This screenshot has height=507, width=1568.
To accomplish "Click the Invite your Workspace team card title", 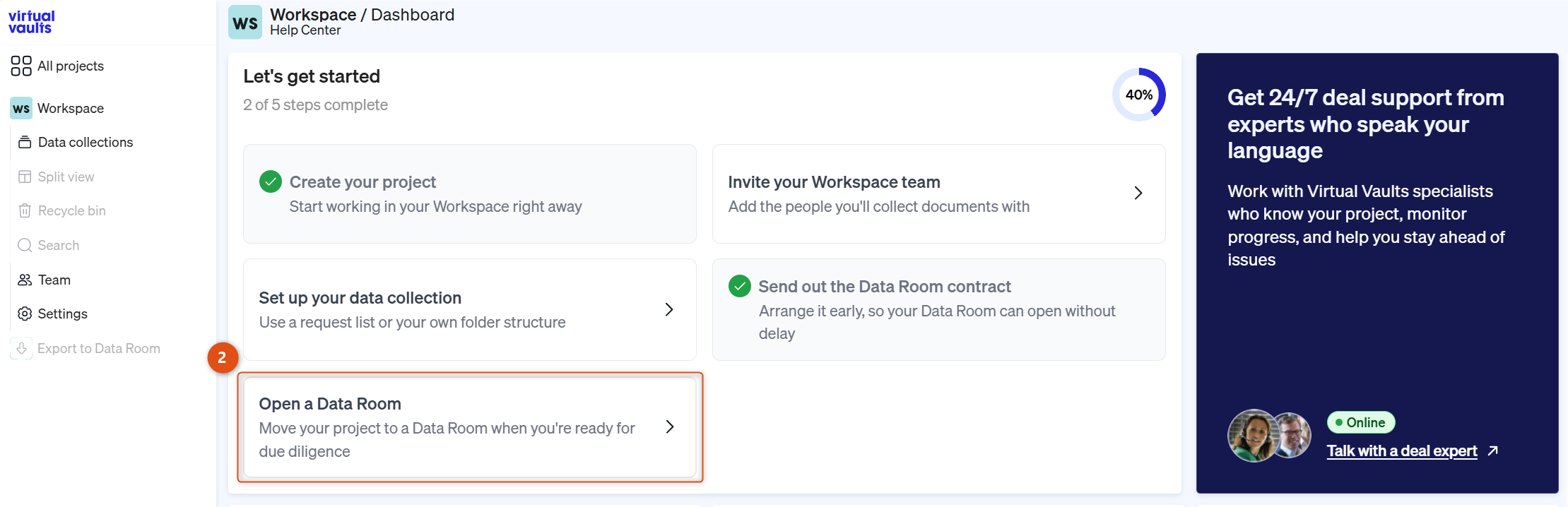I will pos(834,181).
